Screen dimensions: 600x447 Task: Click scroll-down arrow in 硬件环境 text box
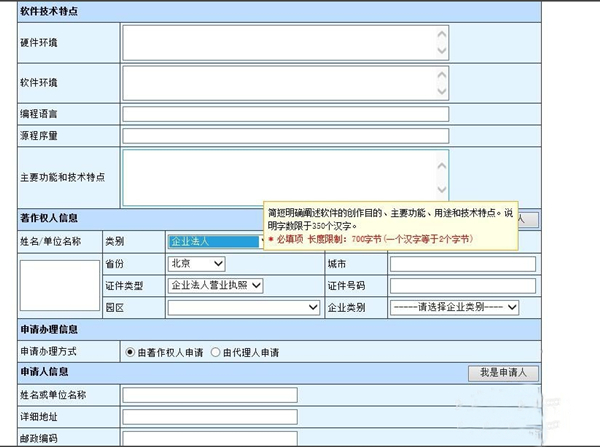[x=442, y=52]
